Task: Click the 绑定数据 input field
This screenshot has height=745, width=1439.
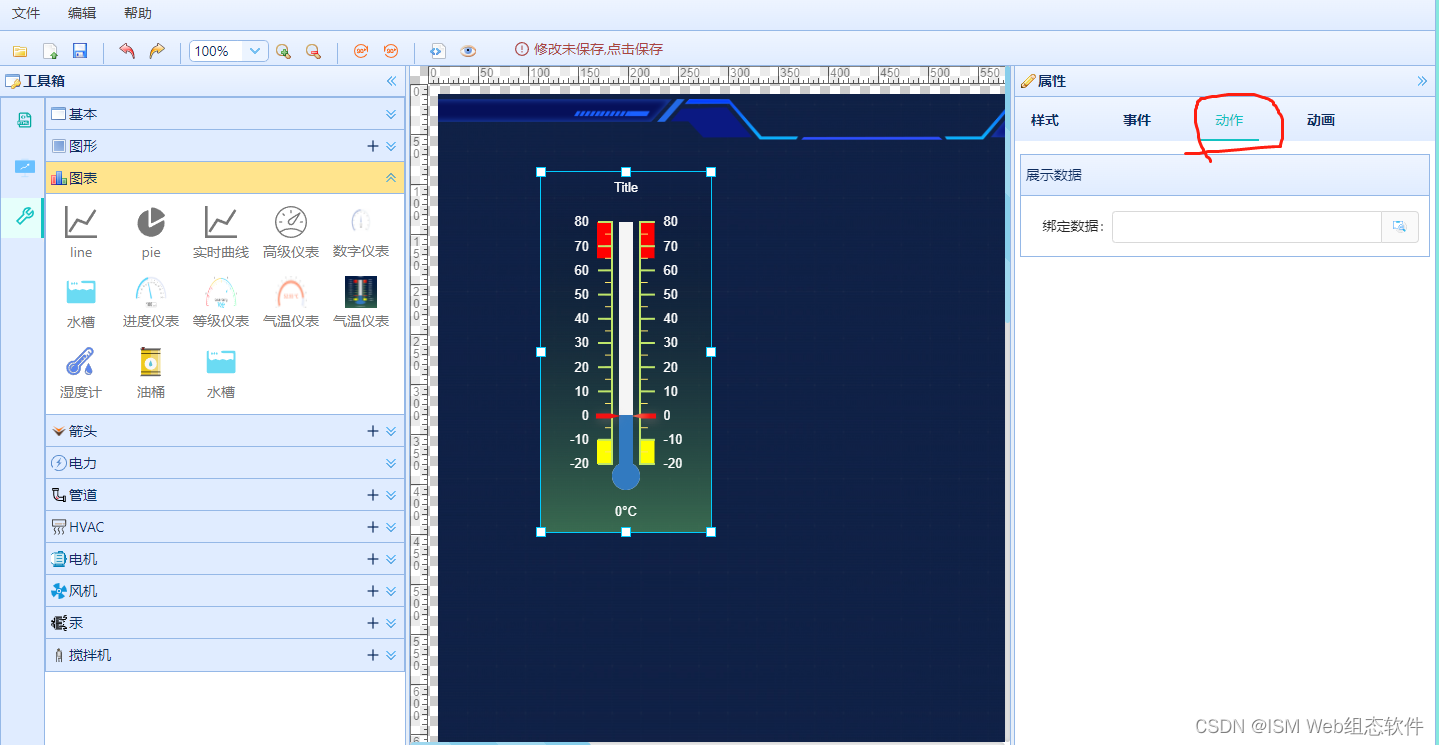Action: 1246,227
